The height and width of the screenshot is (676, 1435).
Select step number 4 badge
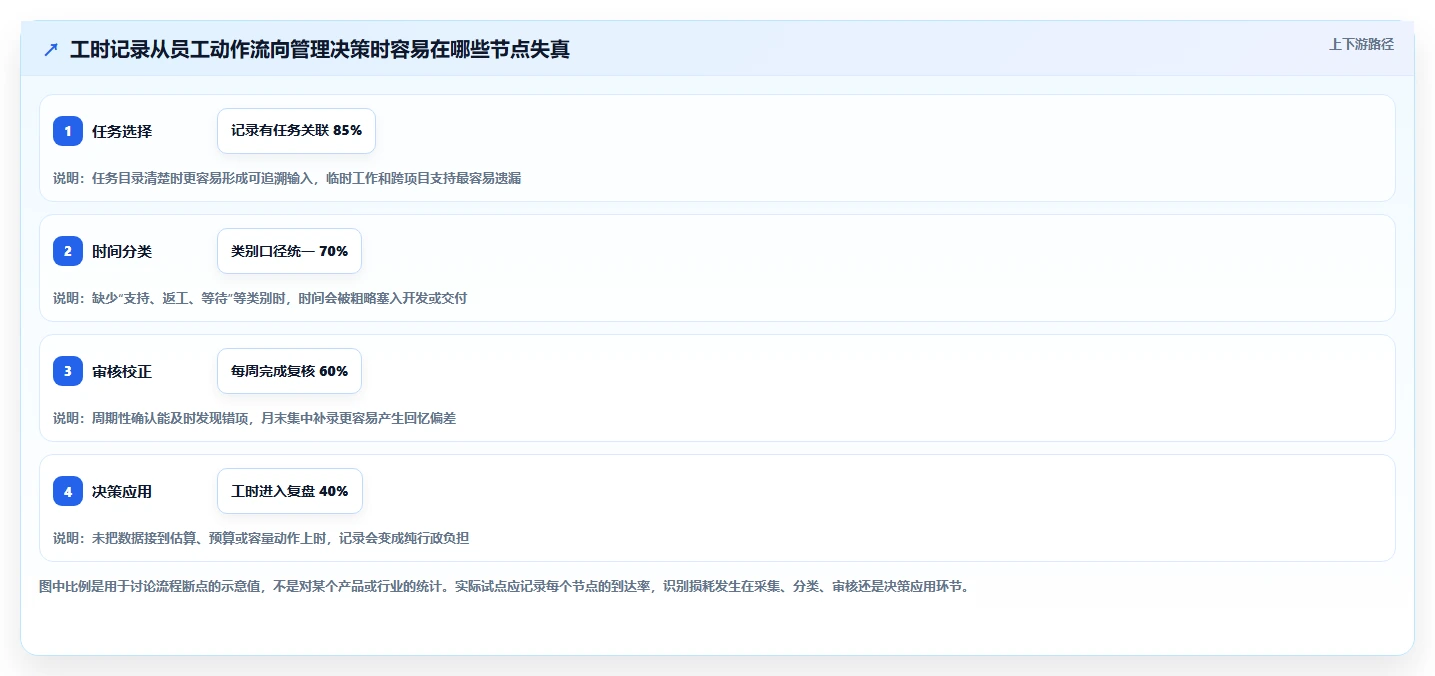[68, 491]
